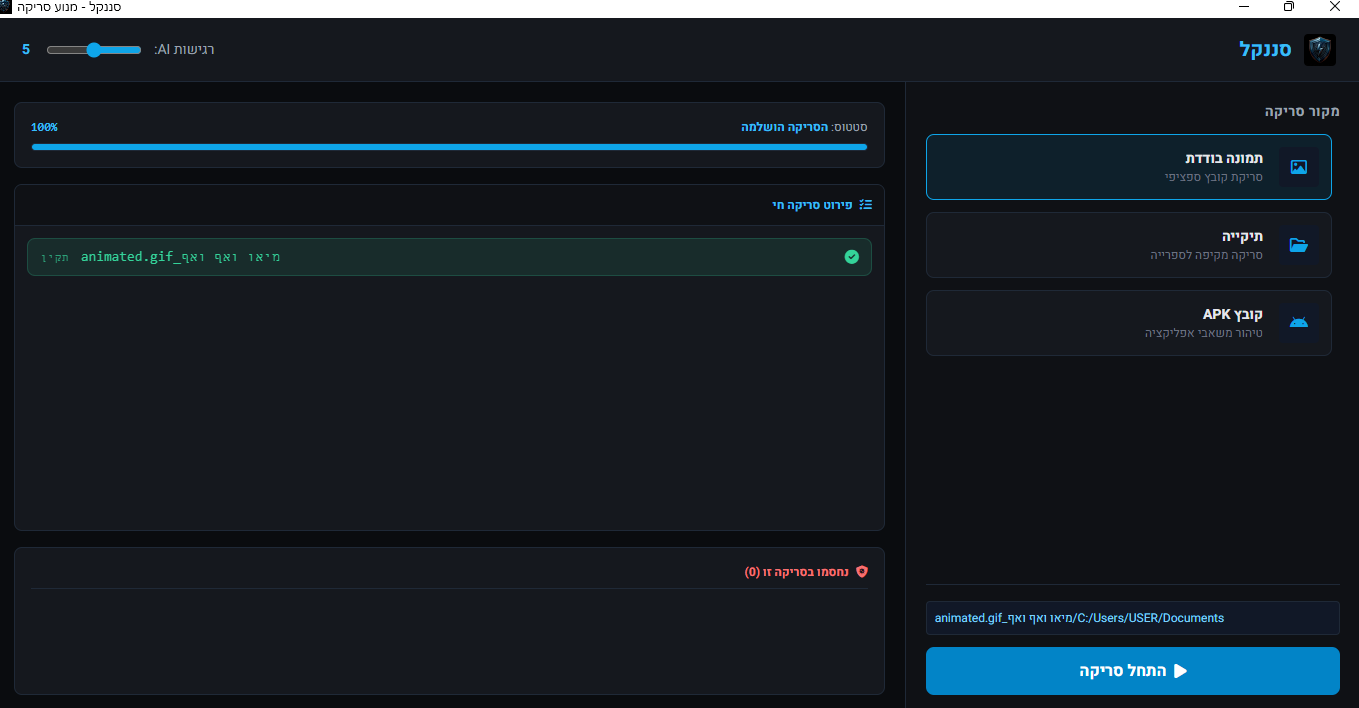Click the picture icon for single image

[x=1298, y=167]
